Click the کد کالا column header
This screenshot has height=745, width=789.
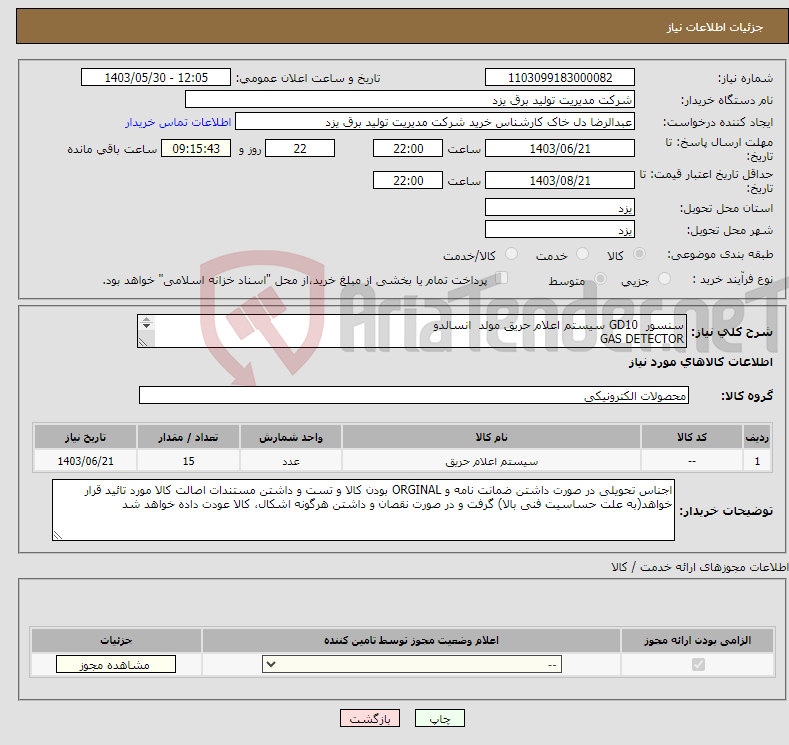pos(692,437)
